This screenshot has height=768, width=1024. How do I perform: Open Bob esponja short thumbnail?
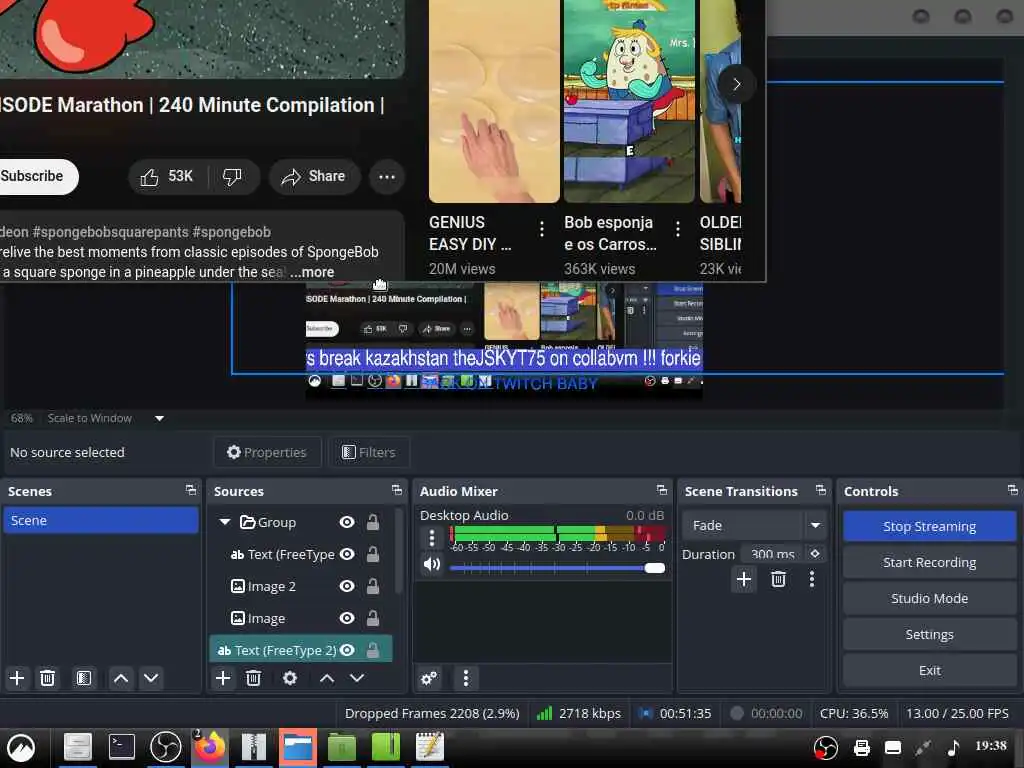tap(630, 101)
